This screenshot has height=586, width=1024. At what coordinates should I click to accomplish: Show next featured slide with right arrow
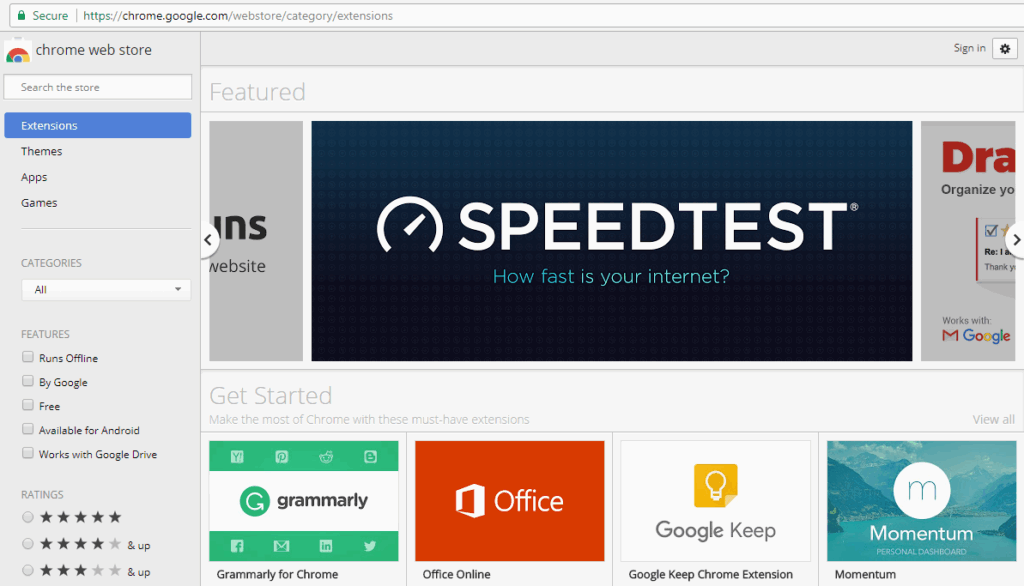1016,240
